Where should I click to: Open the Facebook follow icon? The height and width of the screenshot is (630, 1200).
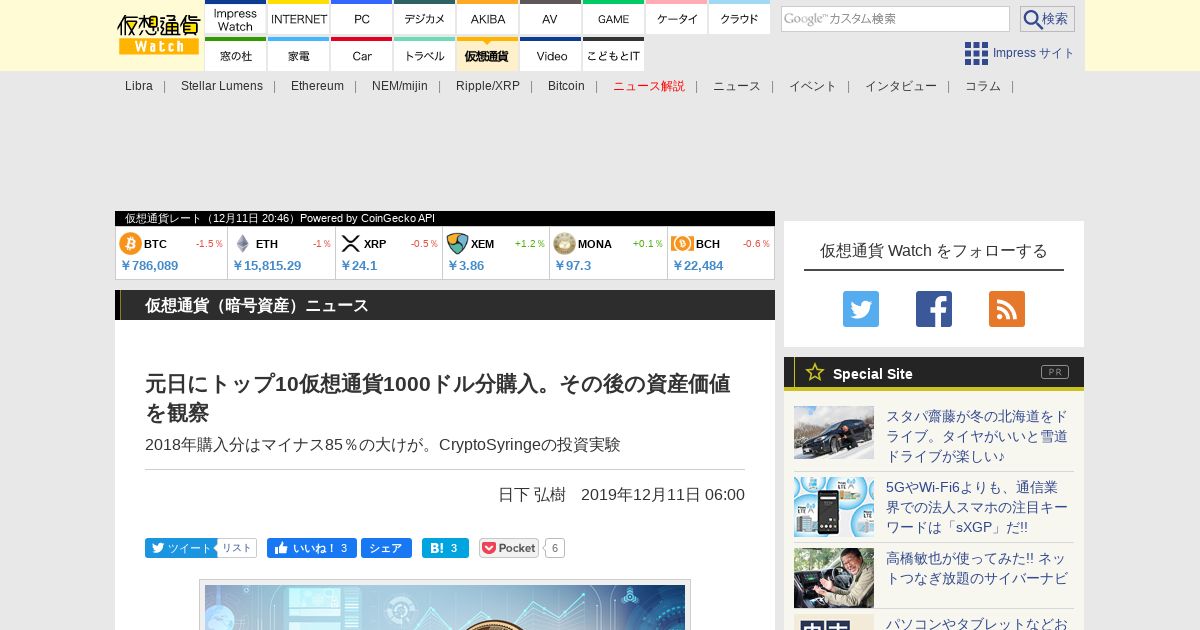coord(934,309)
